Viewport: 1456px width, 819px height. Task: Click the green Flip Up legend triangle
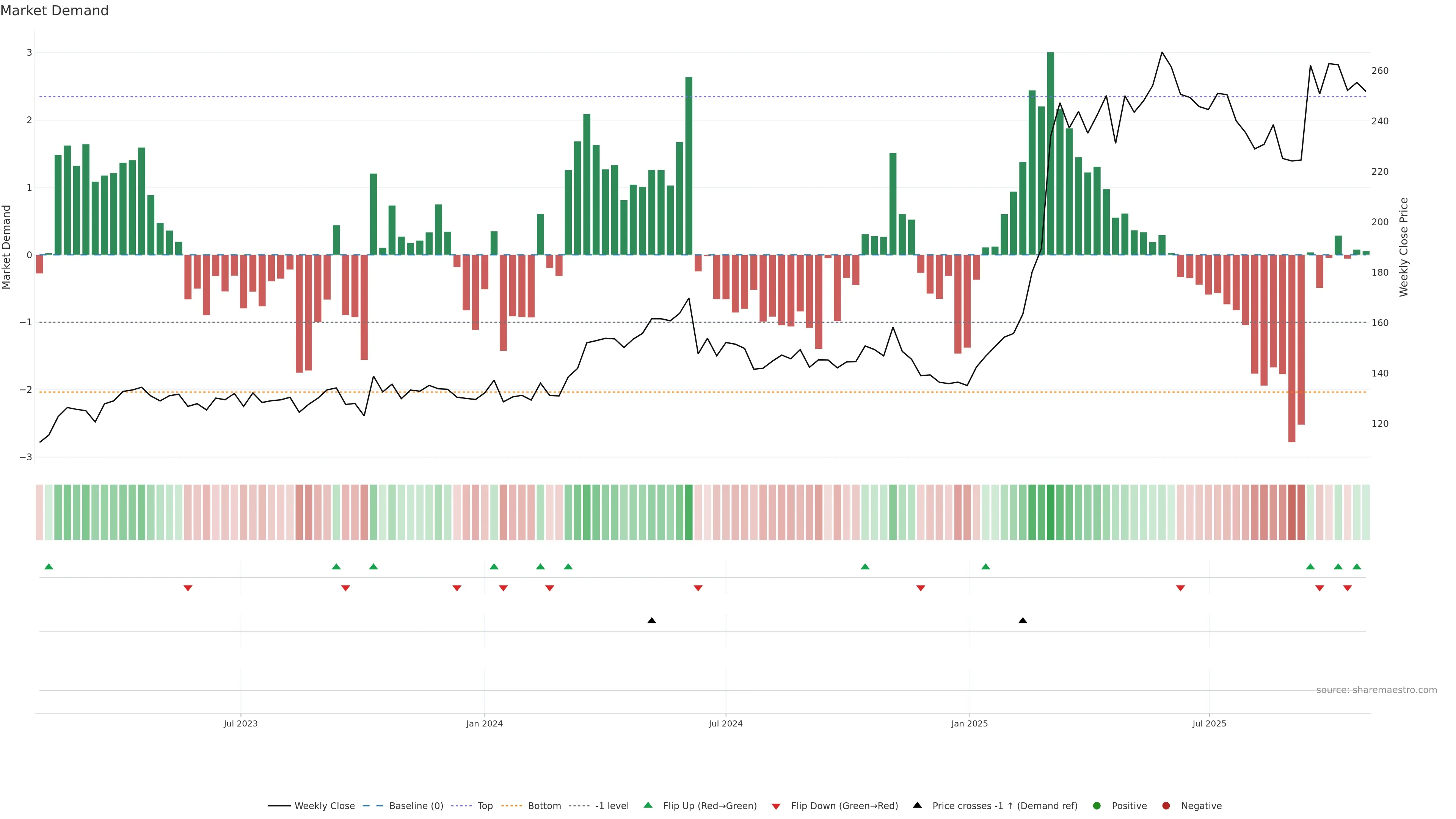(648, 805)
